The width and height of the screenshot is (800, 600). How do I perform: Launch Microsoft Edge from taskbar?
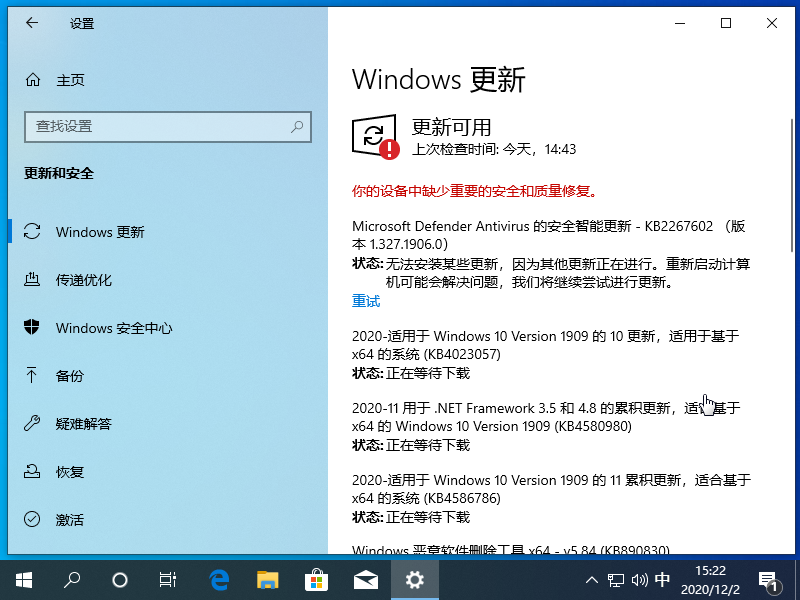click(x=219, y=580)
